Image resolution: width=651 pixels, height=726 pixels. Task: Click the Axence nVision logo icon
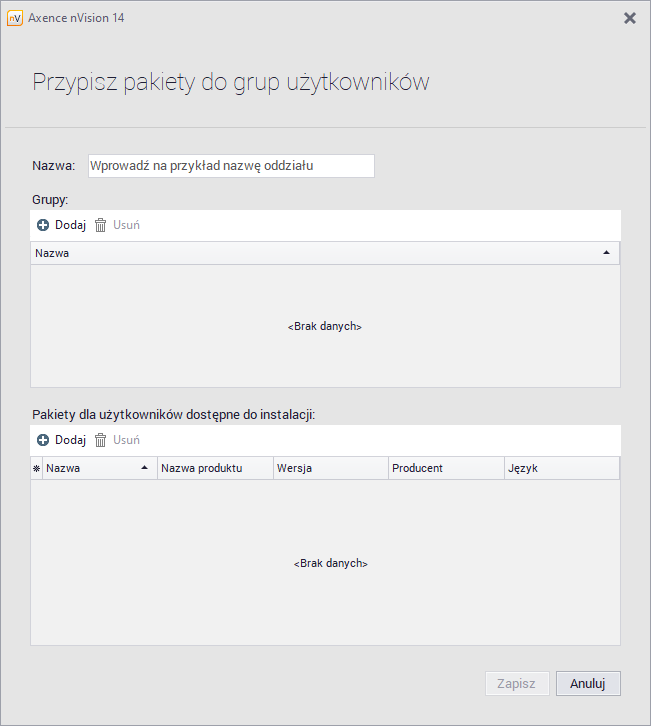pos(15,18)
